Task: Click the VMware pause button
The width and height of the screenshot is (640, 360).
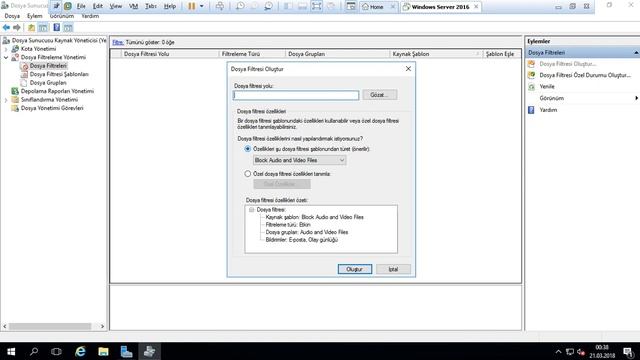Action: click(x=191, y=6)
